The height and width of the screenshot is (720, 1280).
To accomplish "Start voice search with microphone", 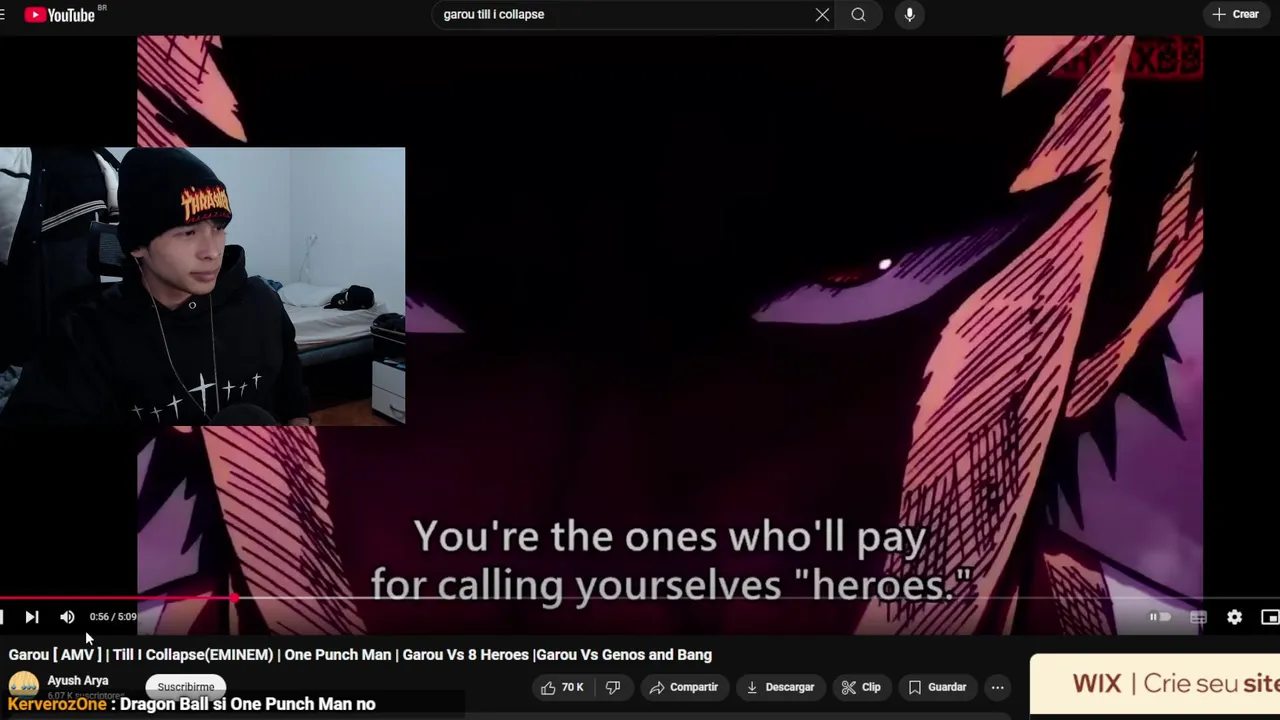I will [909, 14].
